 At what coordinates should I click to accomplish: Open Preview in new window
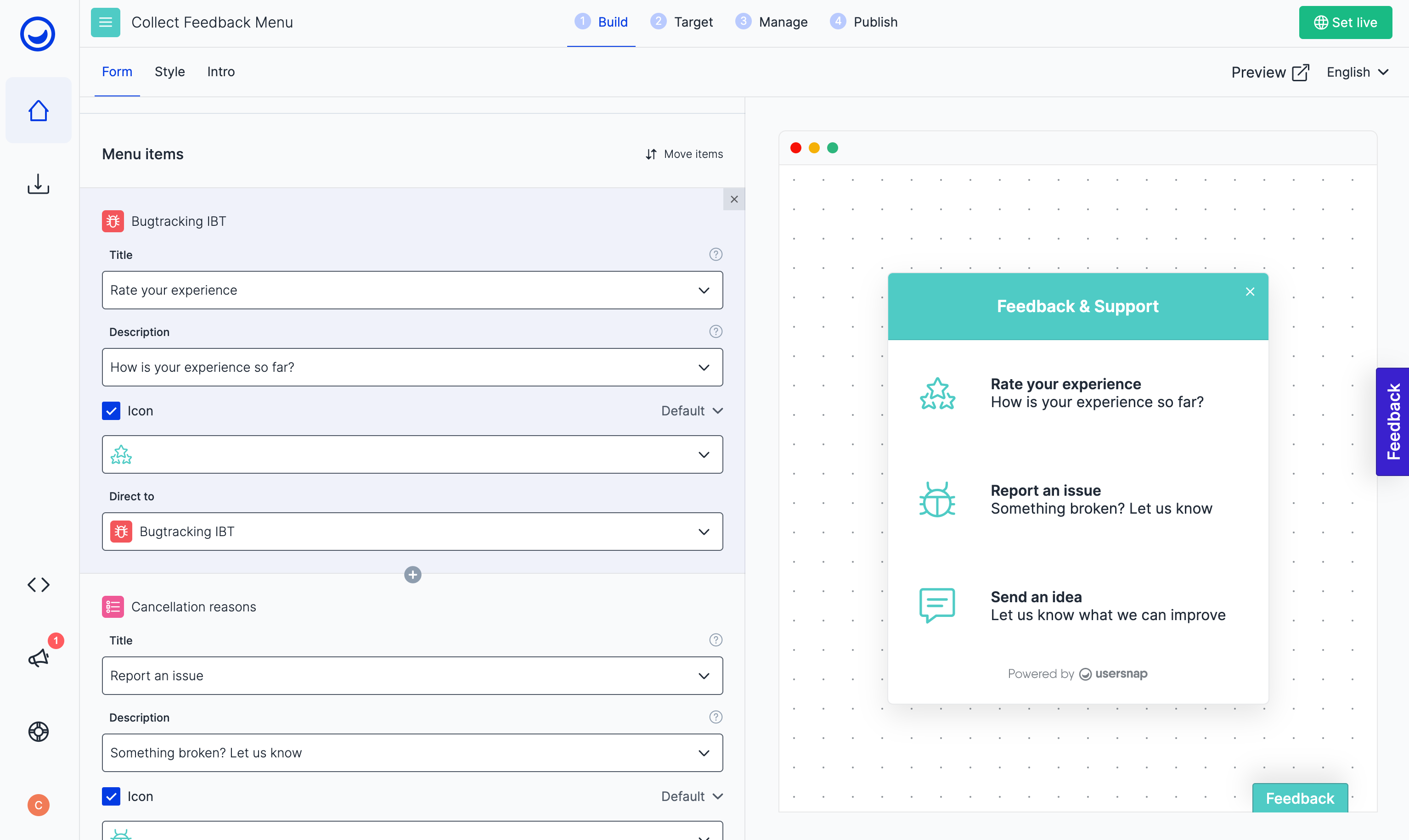[x=1269, y=72]
